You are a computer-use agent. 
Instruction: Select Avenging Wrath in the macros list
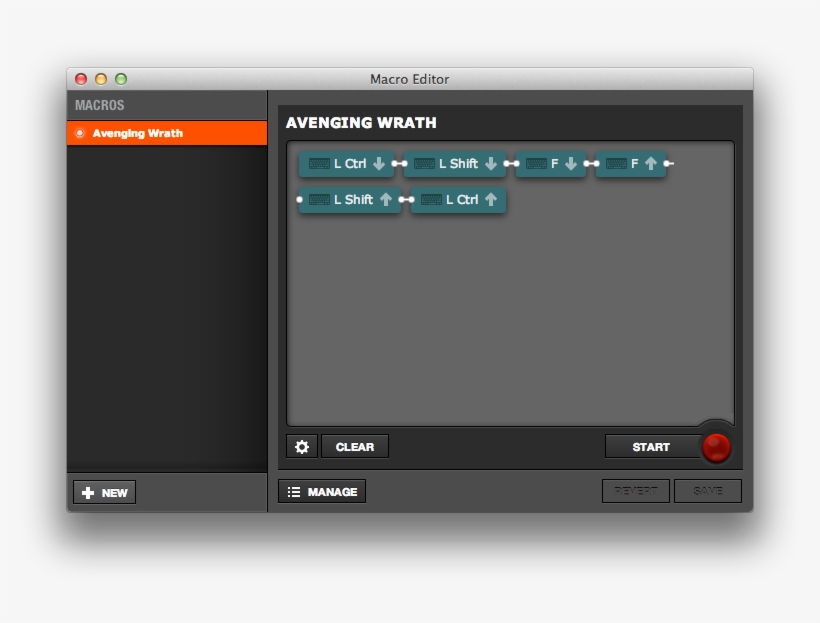tap(167, 133)
